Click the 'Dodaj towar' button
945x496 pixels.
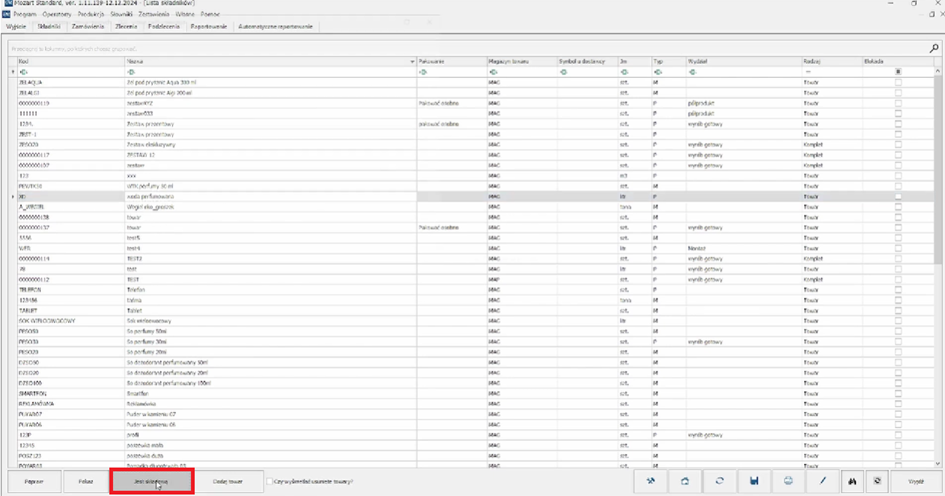pos(228,481)
